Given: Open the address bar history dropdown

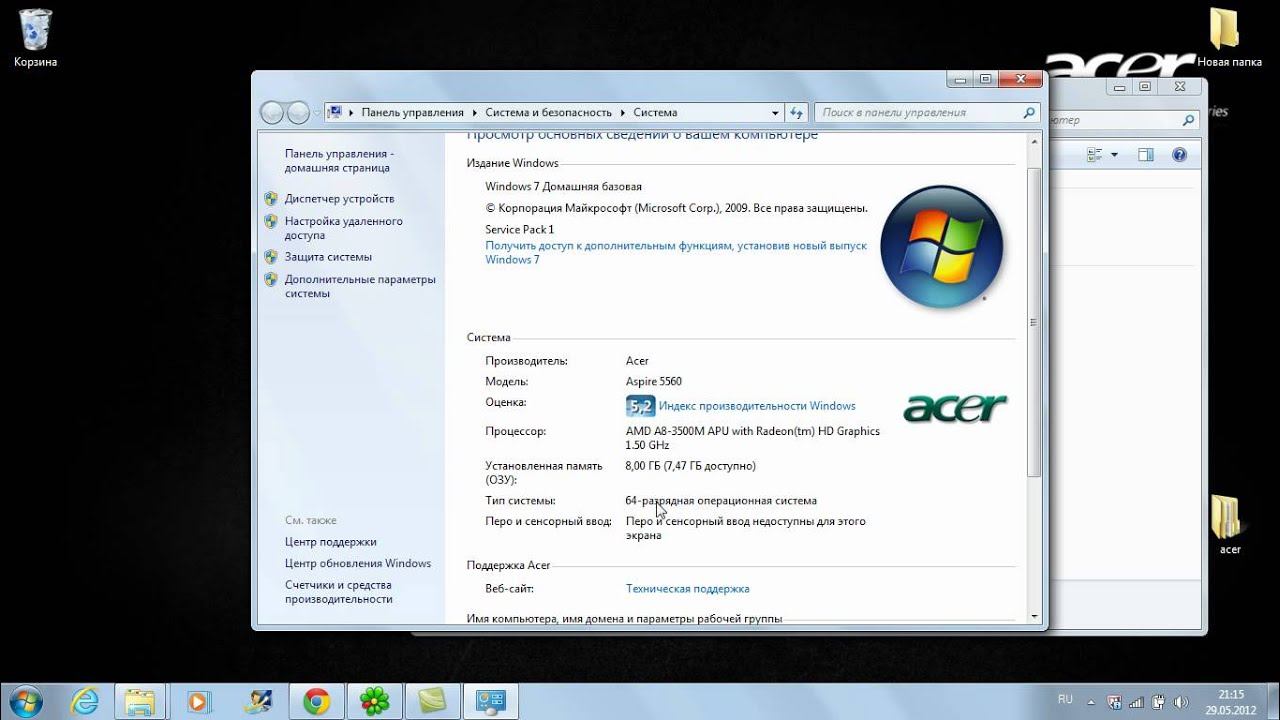Looking at the screenshot, I should (775, 113).
